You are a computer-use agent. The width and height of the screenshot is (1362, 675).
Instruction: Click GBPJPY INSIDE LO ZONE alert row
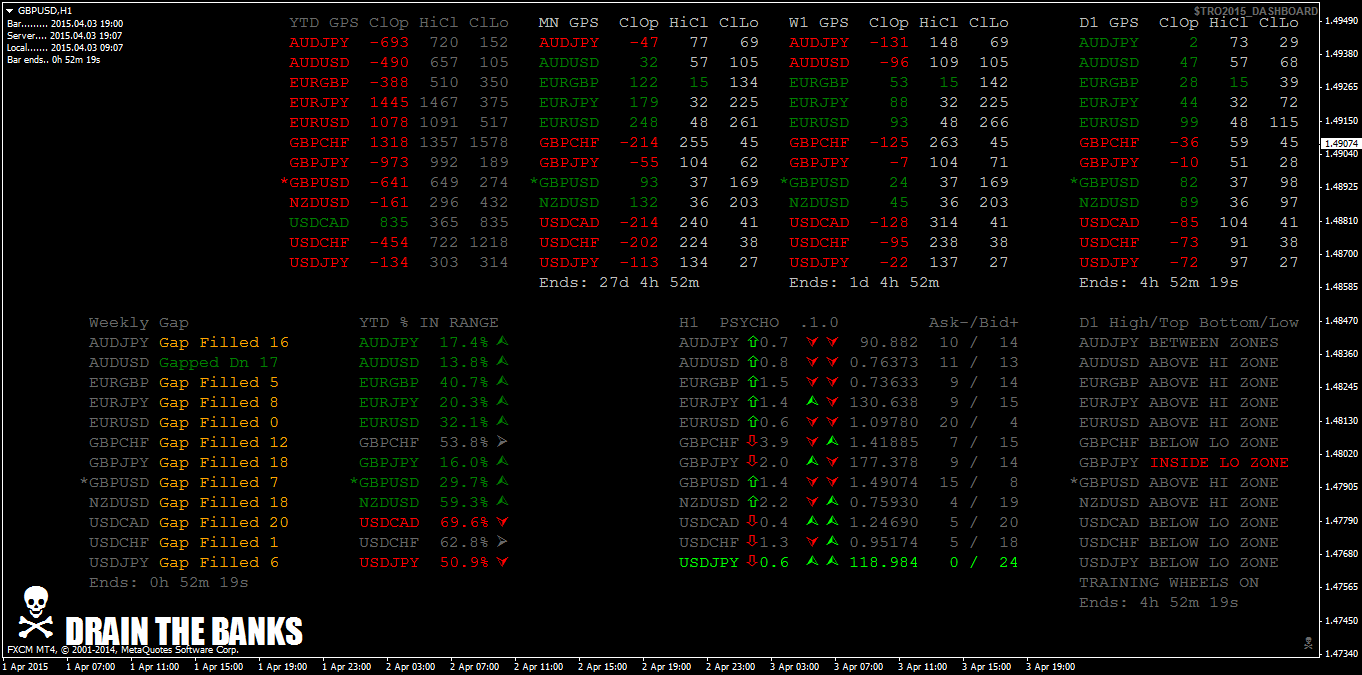click(x=1184, y=462)
